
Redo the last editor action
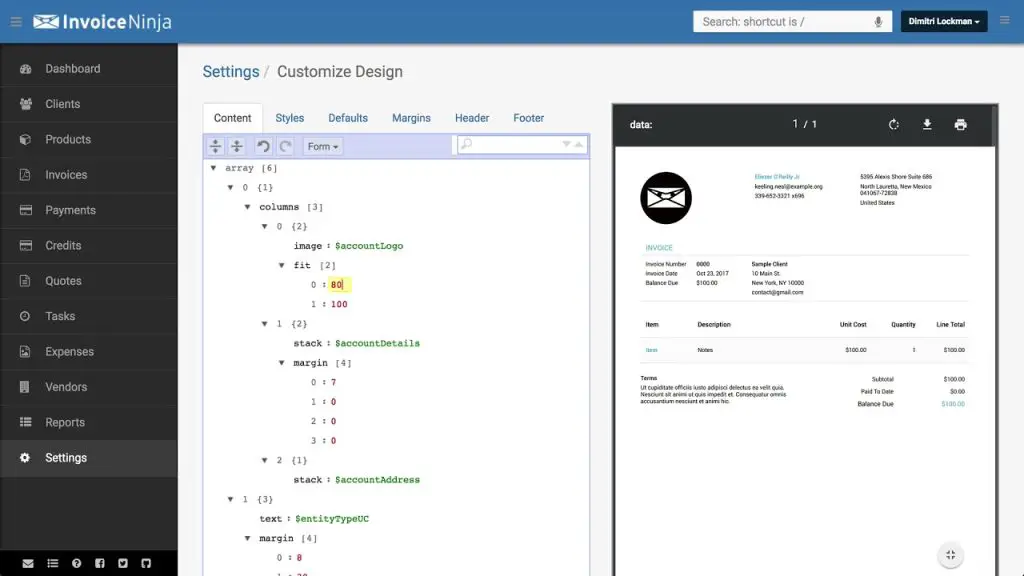(x=285, y=146)
